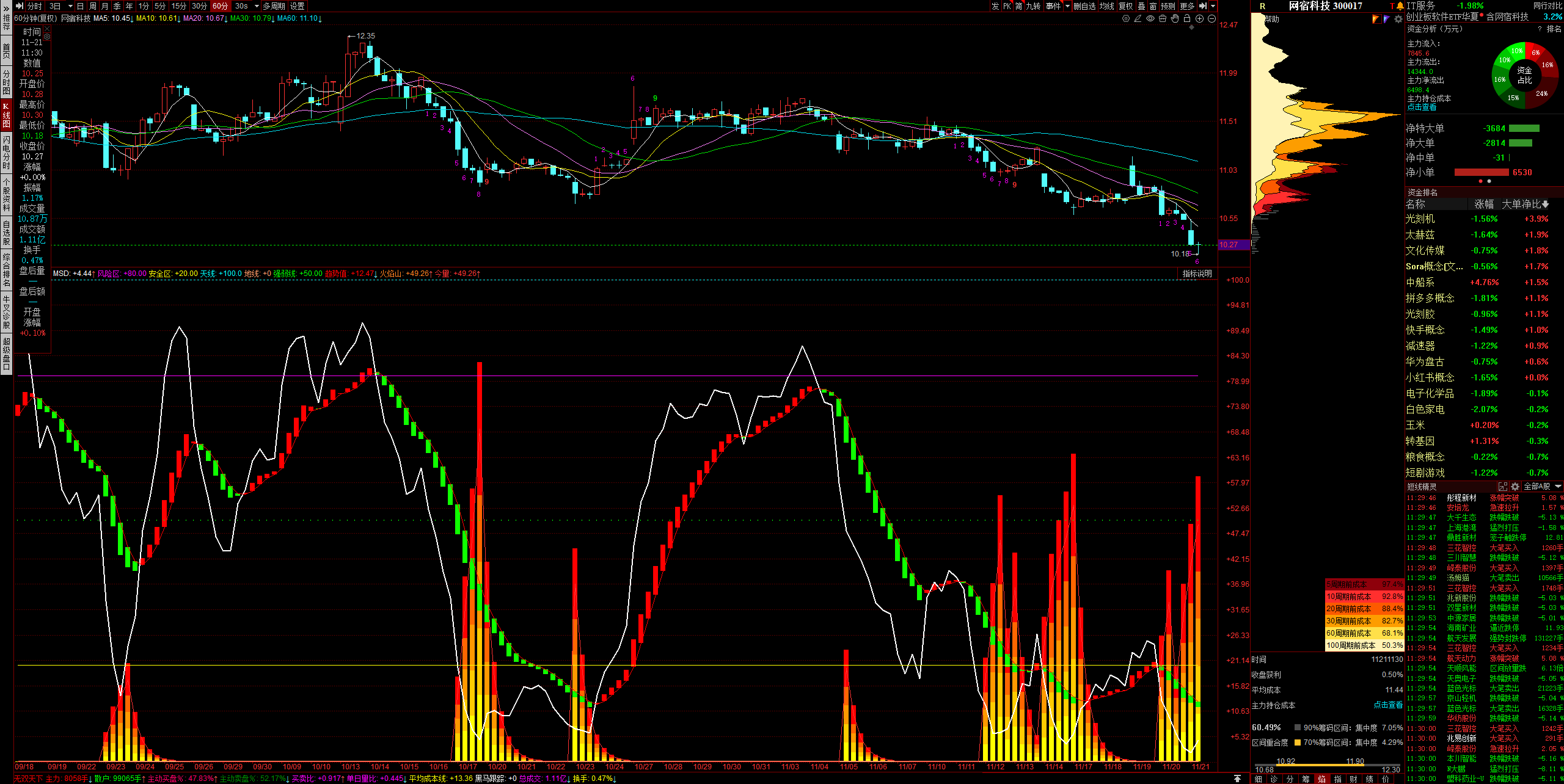1564x784 pixels.
Task: Open the 3日 period dropdown arrow
Action: [x=70, y=6]
